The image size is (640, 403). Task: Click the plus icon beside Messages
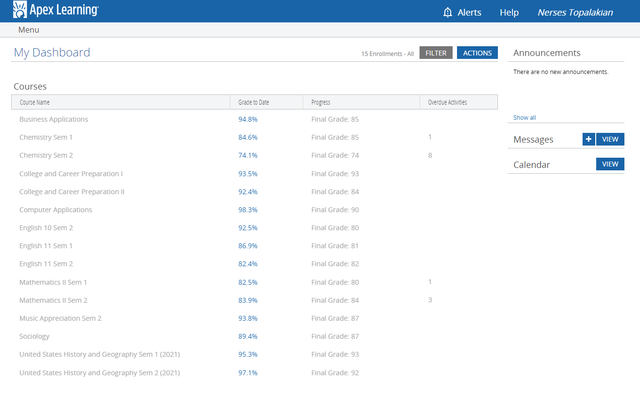pyautogui.click(x=588, y=139)
